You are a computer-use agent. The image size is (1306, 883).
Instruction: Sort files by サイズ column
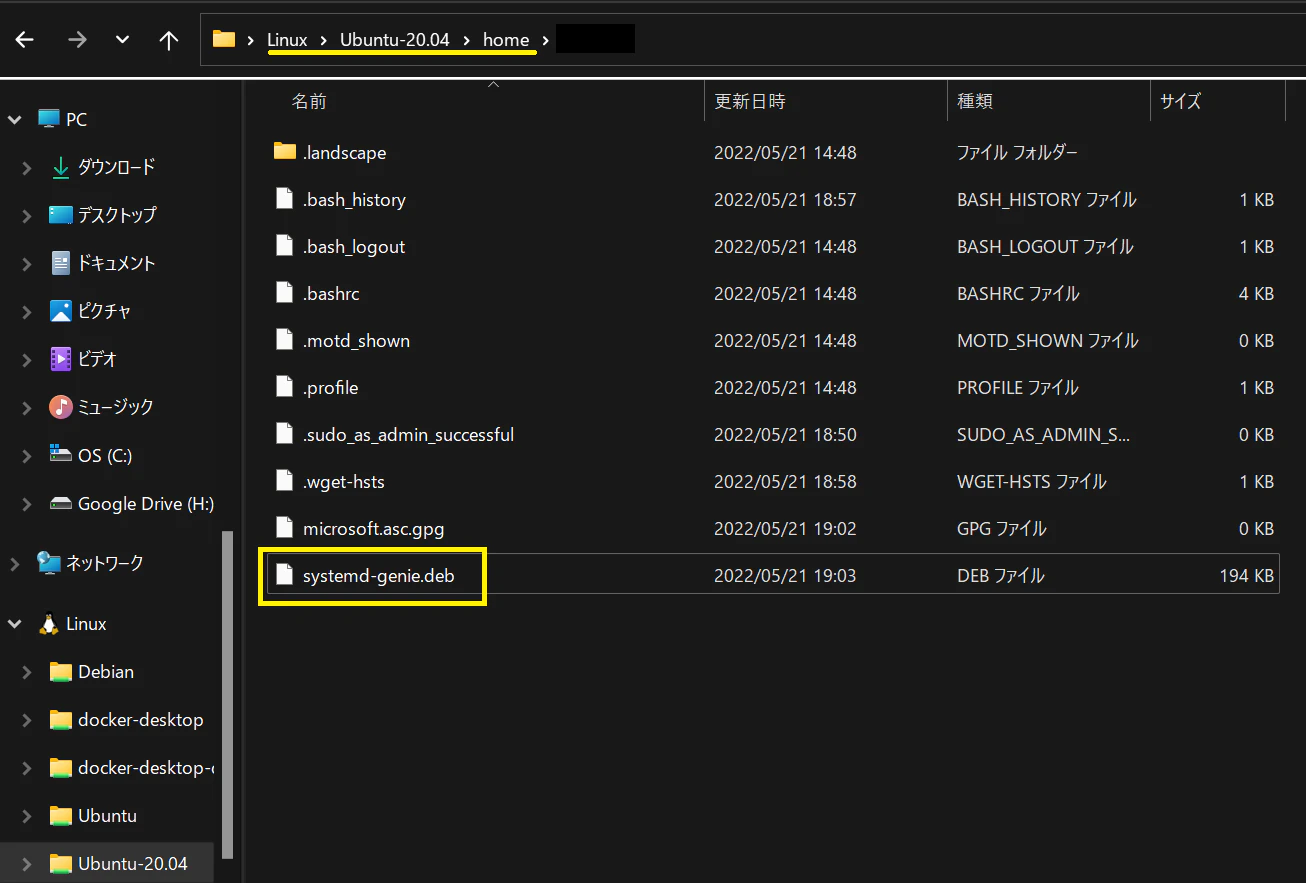click(x=1180, y=101)
